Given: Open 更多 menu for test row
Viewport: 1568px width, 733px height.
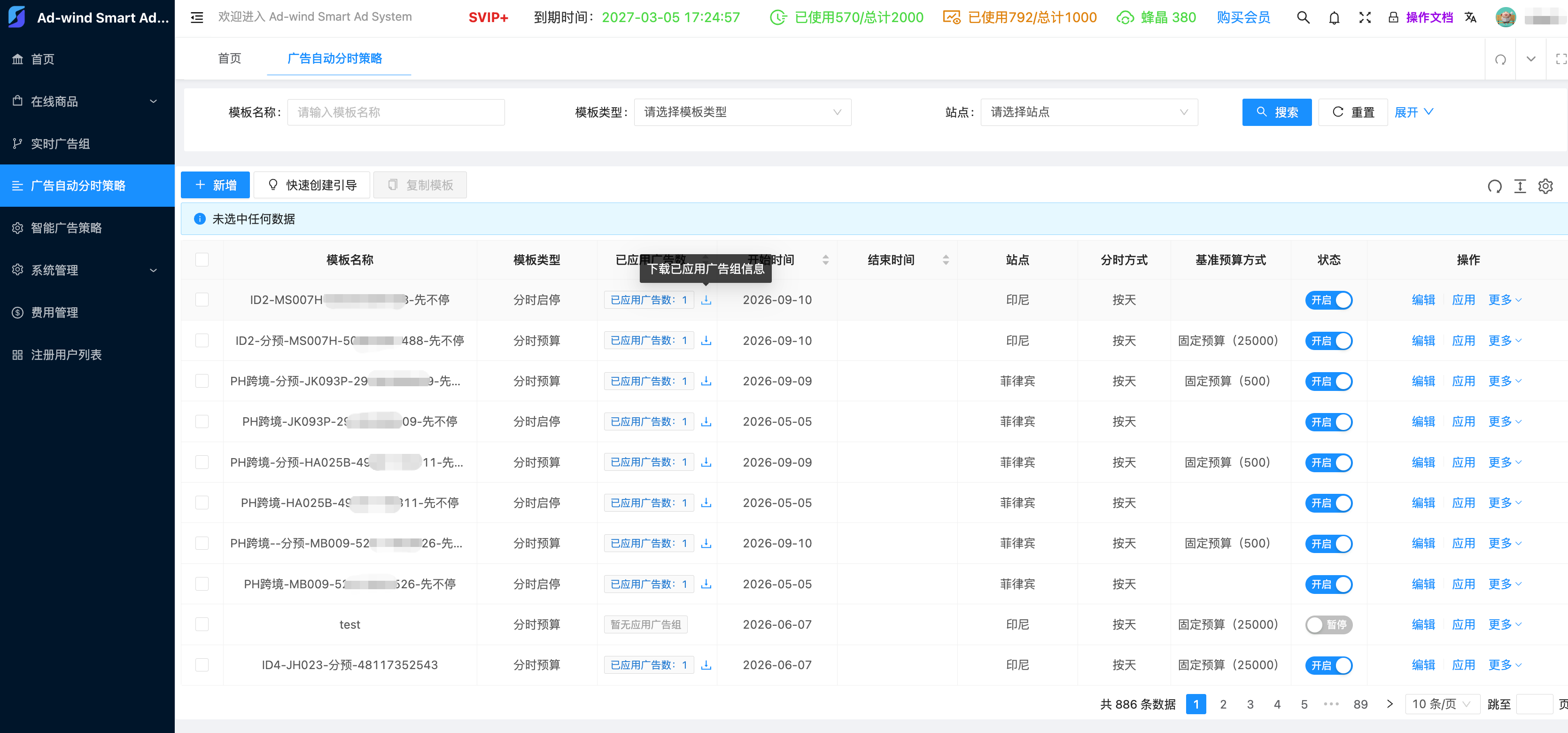Looking at the screenshot, I should 1505,624.
